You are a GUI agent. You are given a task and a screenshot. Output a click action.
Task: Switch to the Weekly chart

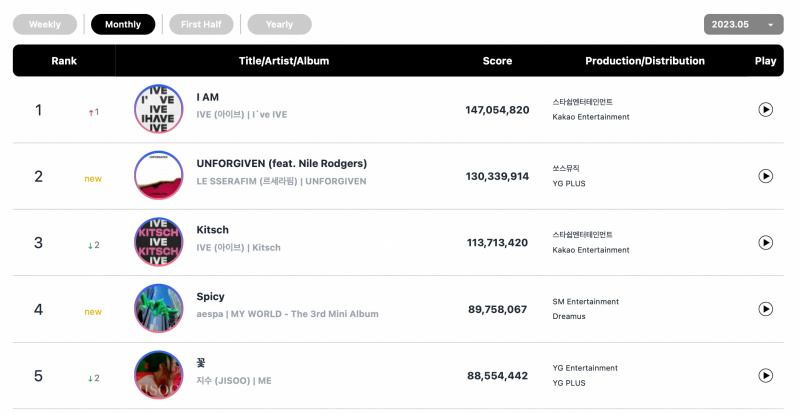coord(45,25)
